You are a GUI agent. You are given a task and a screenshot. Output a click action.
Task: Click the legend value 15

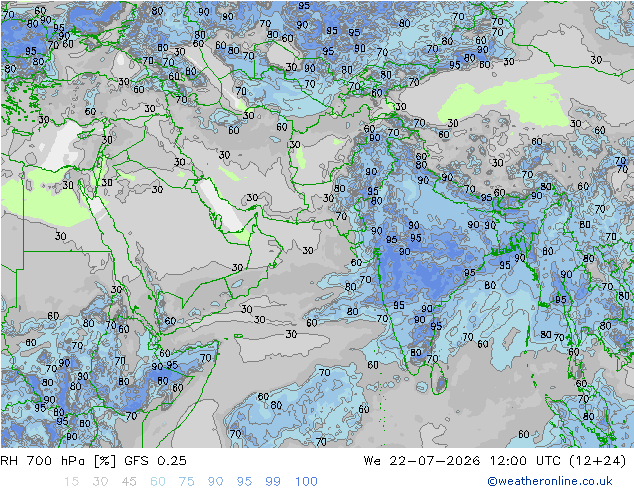[x=71, y=482]
